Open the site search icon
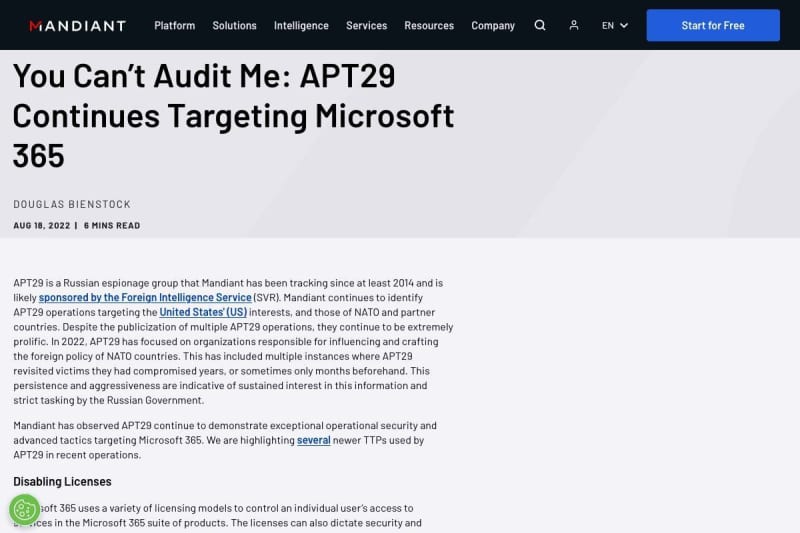Viewport: 800px width, 533px height. (540, 25)
